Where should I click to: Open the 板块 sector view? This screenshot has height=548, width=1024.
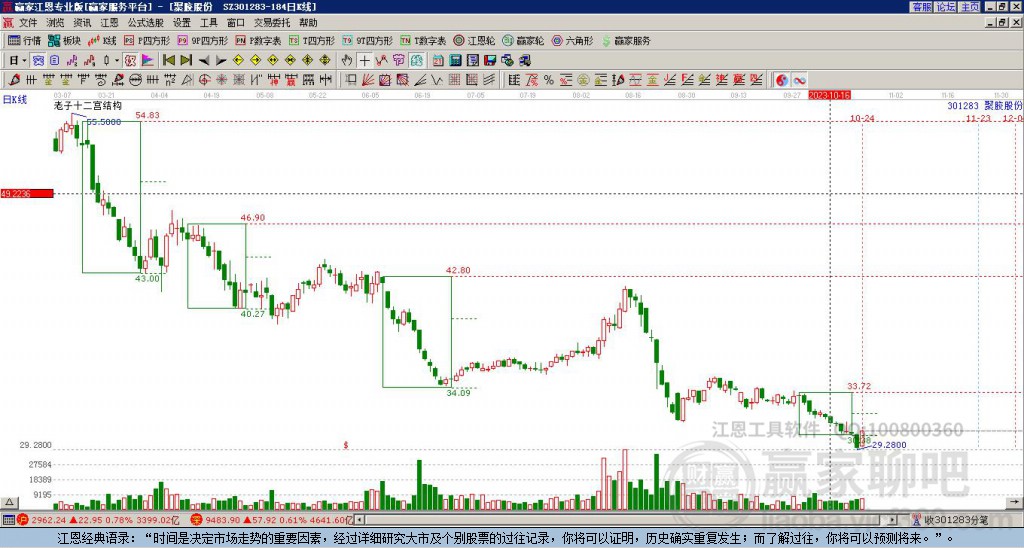tap(64, 40)
